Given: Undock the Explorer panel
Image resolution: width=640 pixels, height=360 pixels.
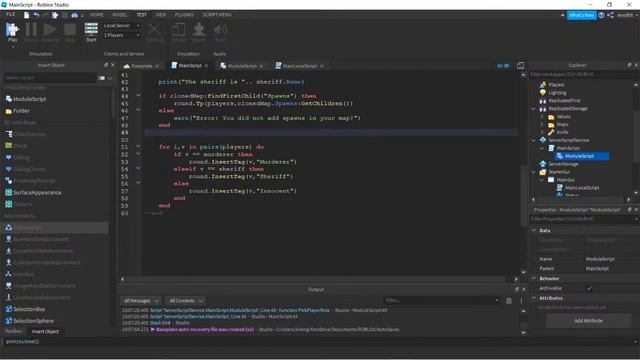Looking at the screenshot, I should (x=629, y=65).
